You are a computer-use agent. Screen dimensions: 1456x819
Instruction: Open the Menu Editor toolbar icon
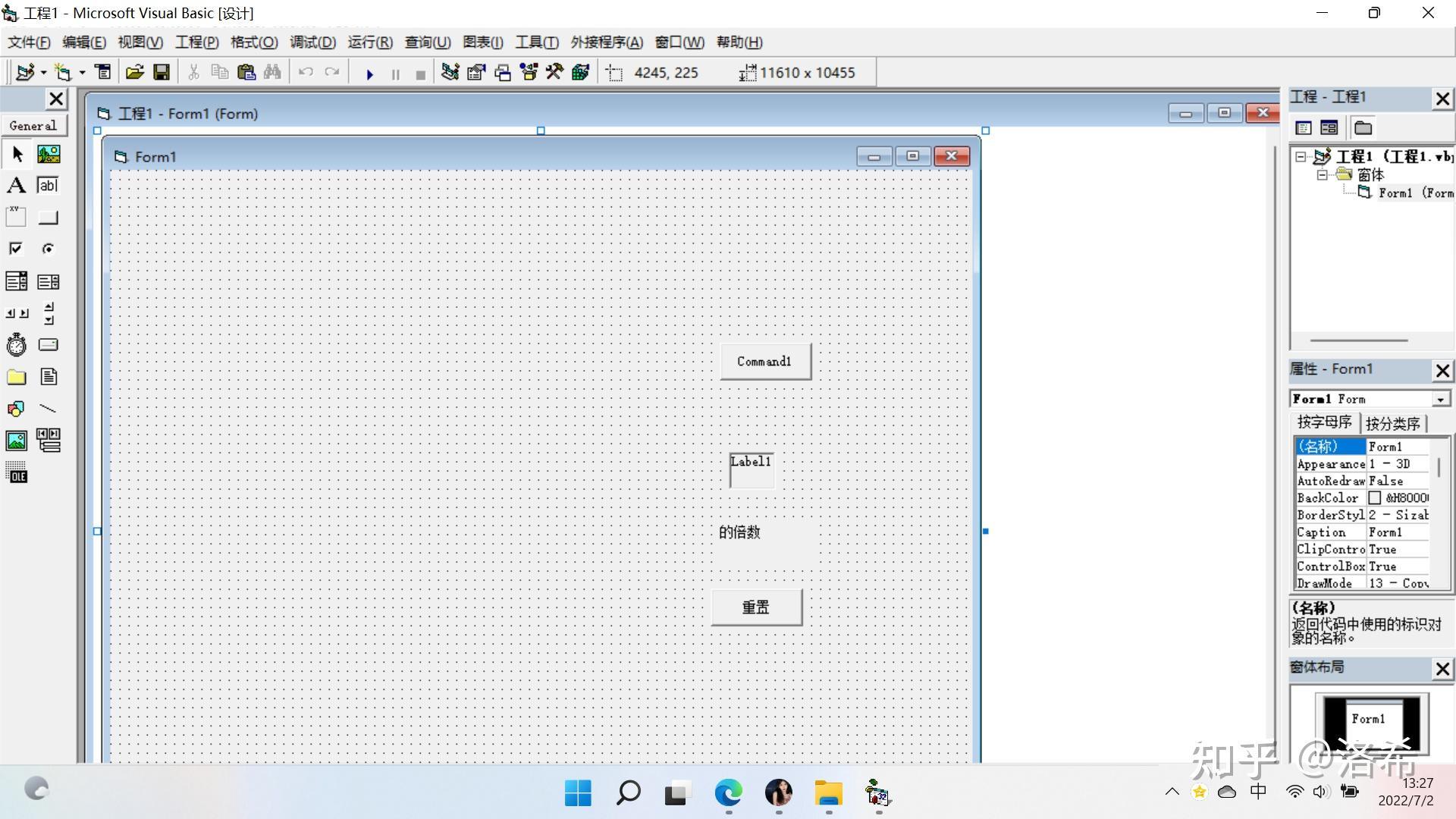click(x=102, y=73)
